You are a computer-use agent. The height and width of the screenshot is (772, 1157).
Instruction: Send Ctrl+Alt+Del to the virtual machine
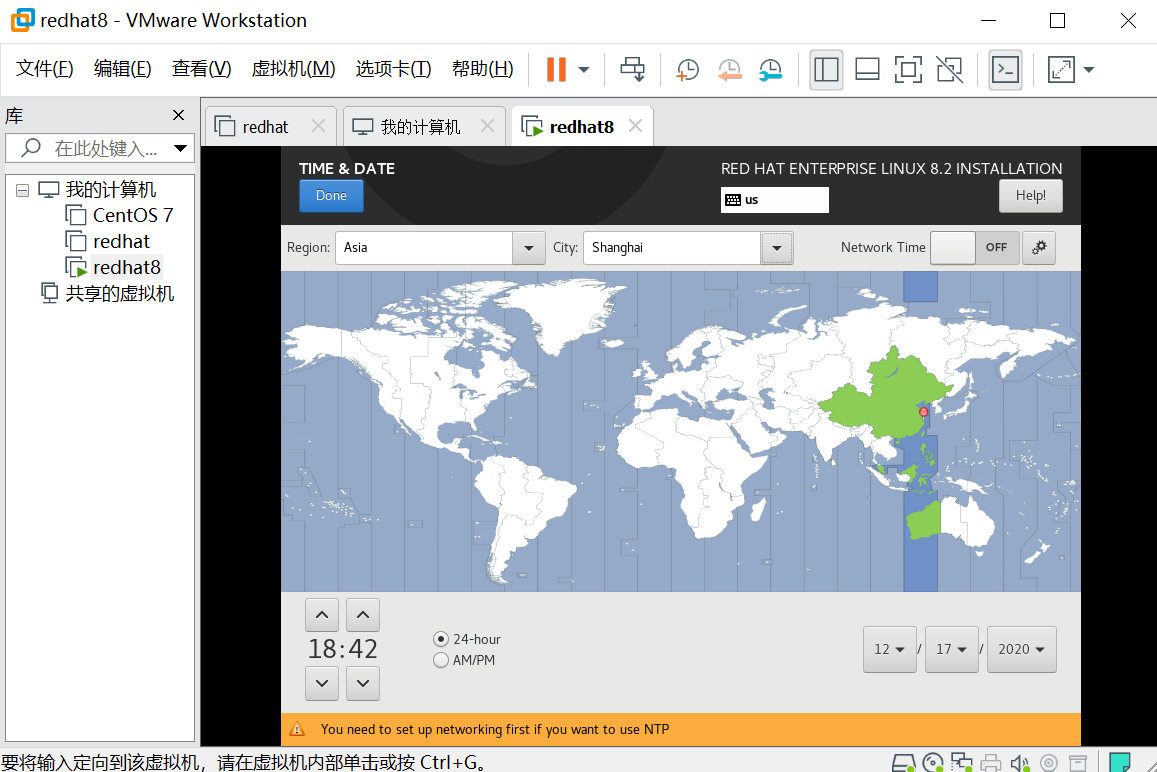click(x=632, y=69)
